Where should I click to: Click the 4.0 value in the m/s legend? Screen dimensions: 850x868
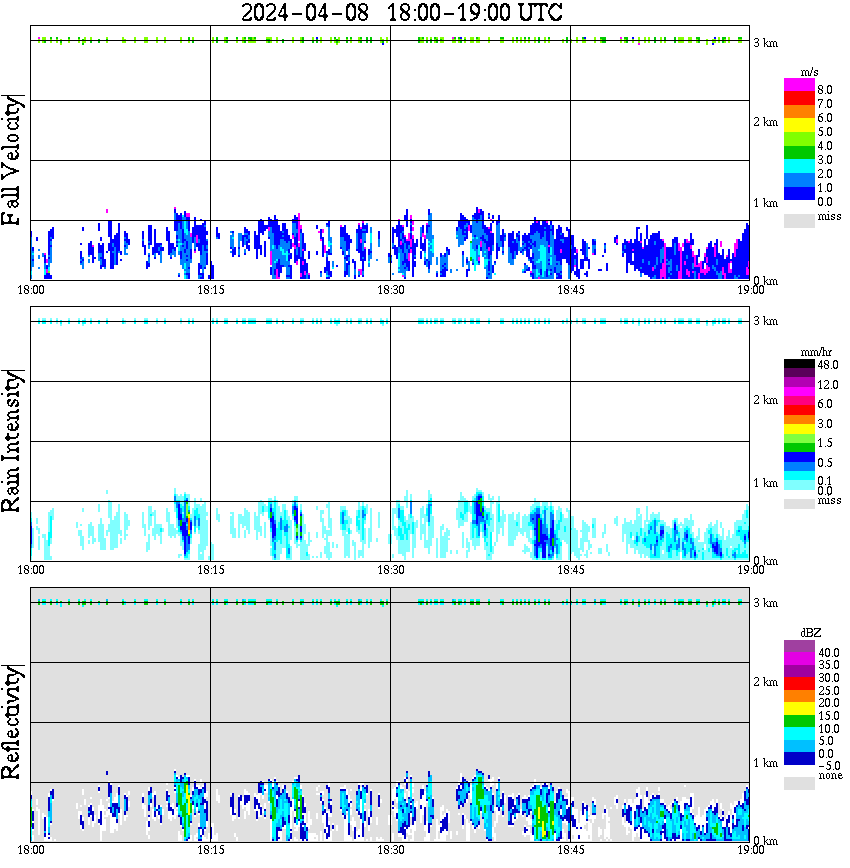825,146
